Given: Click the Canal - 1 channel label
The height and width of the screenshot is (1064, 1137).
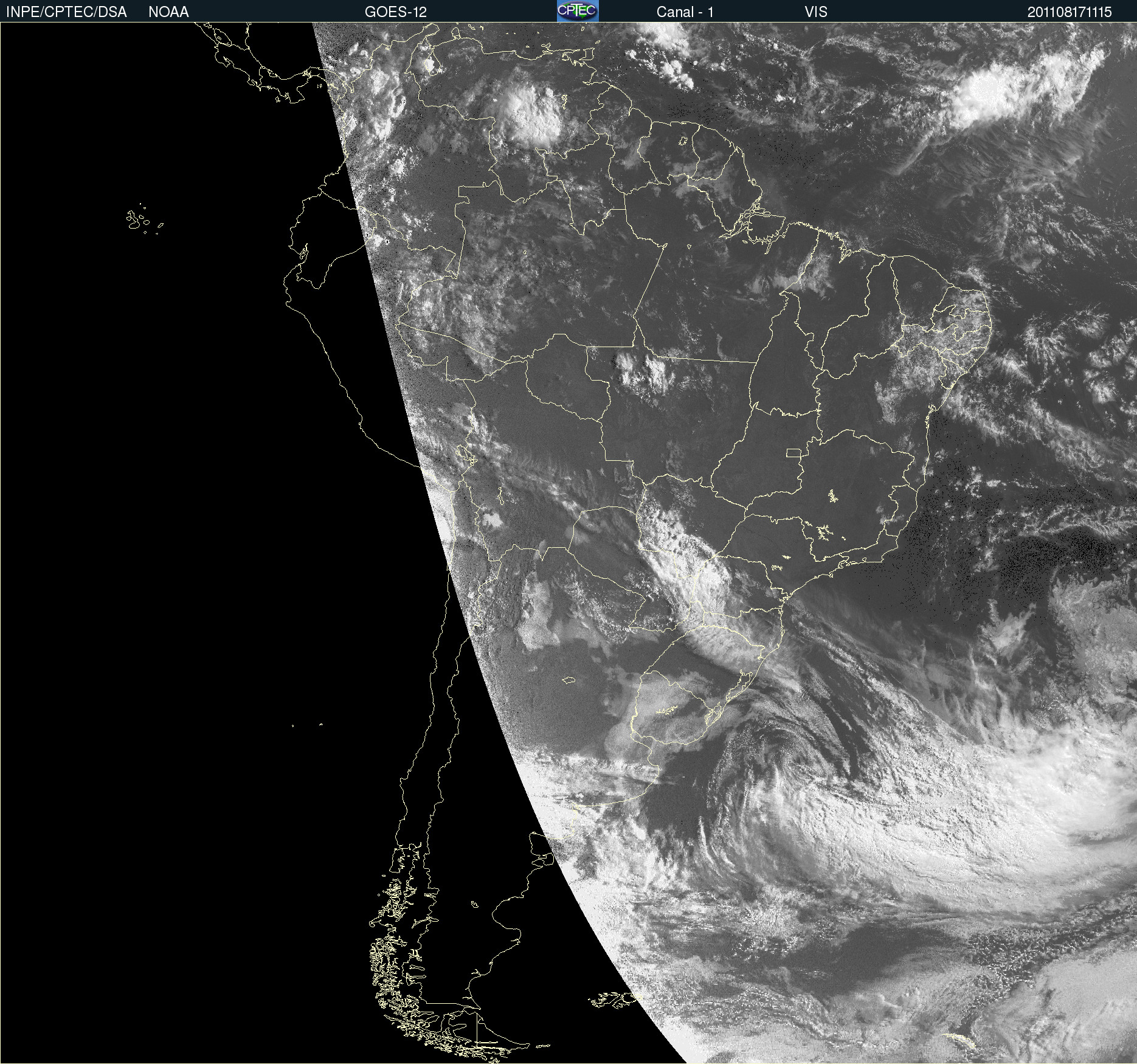Looking at the screenshot, I should coord(685,12).
